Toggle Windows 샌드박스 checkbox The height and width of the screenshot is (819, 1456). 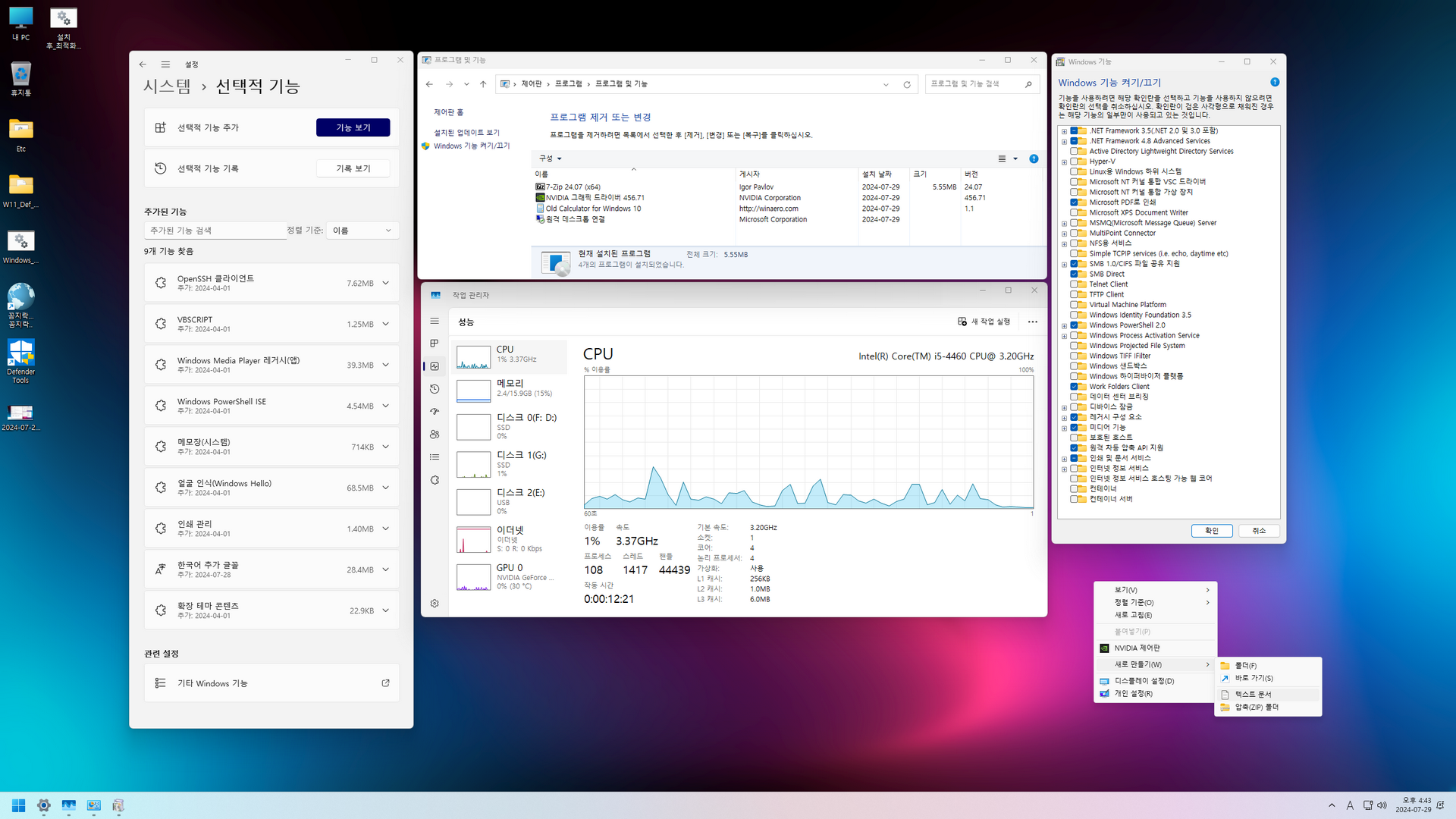pos(1074,366)
